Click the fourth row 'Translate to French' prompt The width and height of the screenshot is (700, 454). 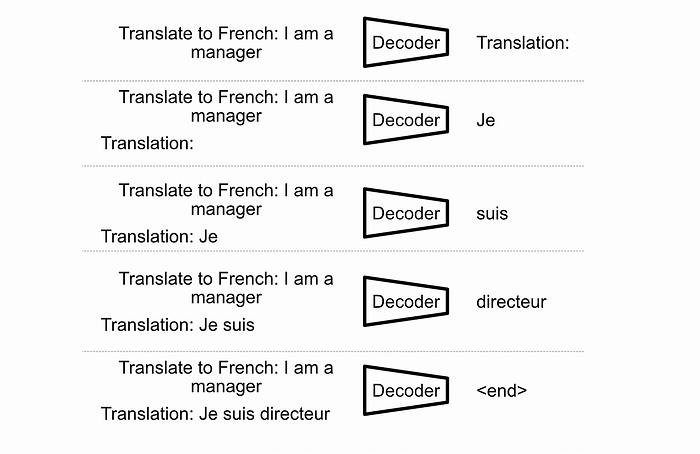tap(226, 287)
